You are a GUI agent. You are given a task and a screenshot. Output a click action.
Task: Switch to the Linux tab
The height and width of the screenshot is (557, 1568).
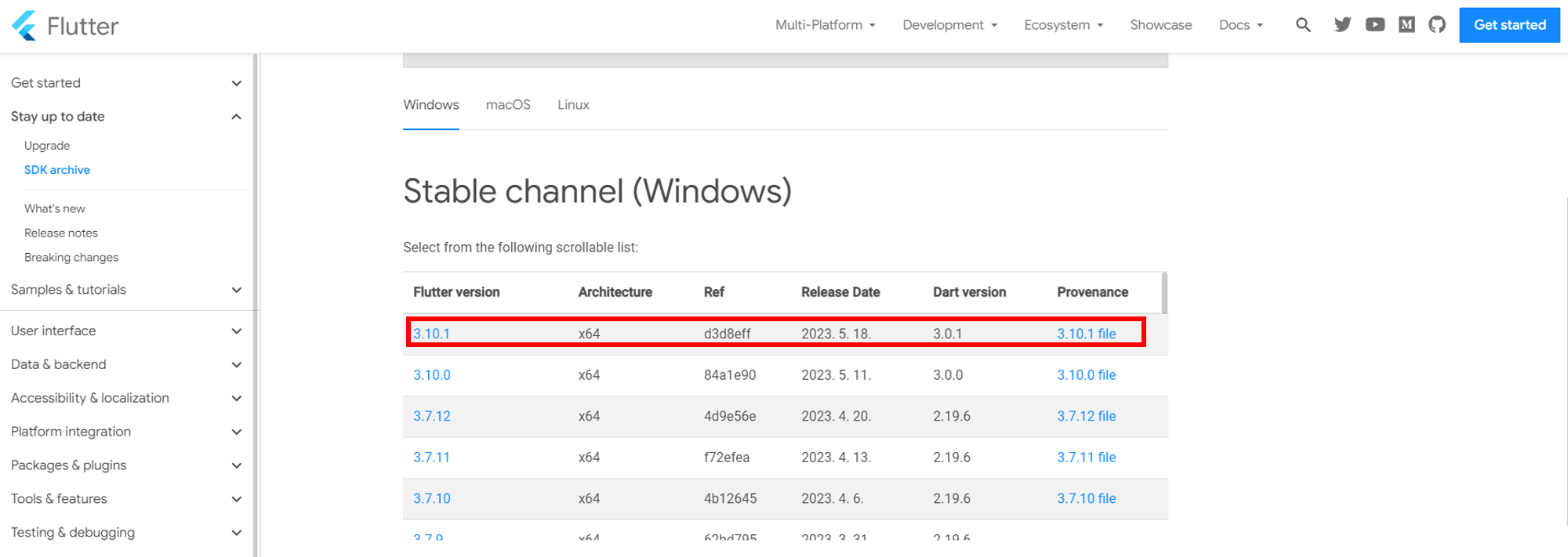coord(573,105)
